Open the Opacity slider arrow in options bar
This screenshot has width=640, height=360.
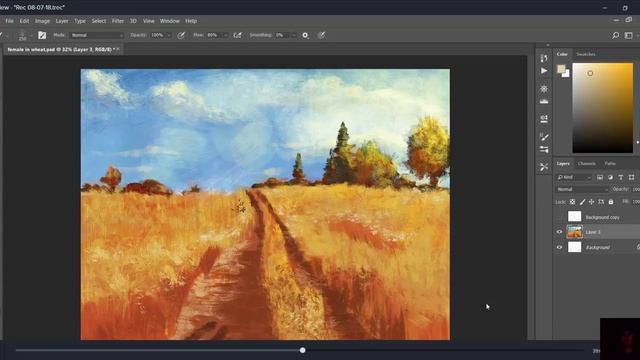(x=169, y=36)
